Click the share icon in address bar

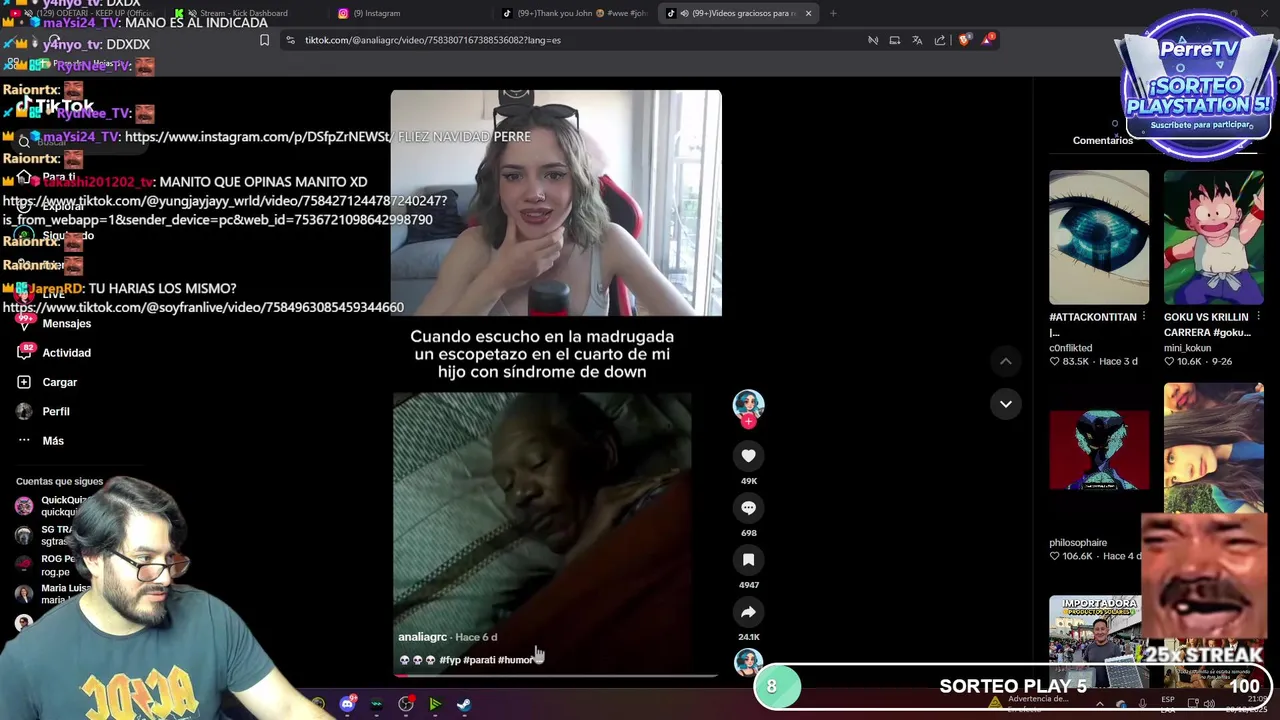pyautogui.click(x=940, y=40)
